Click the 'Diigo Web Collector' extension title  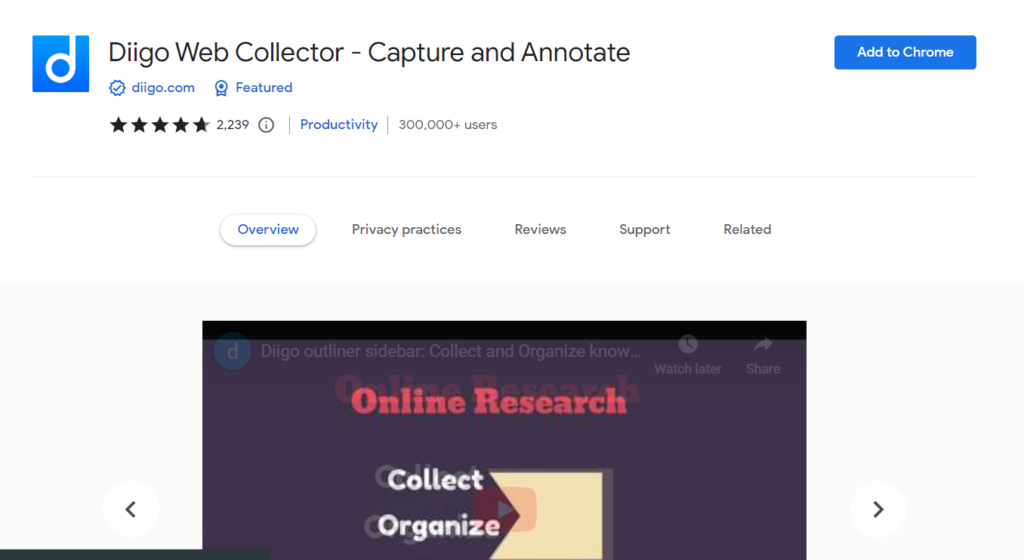point(369,52)
